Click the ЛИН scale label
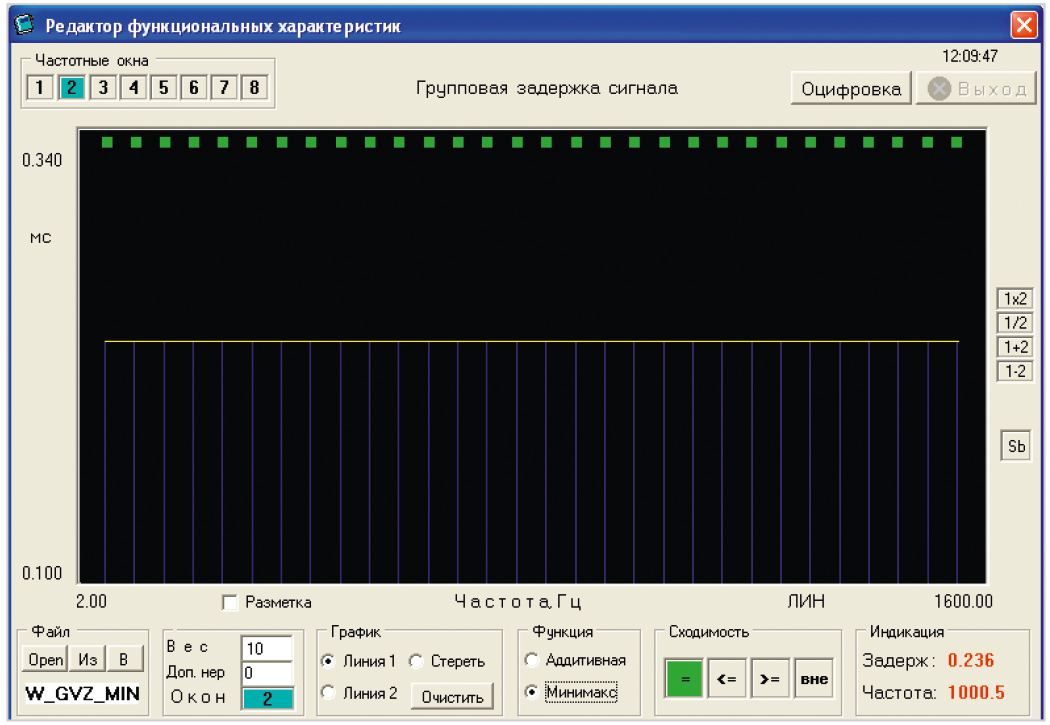Screen dimensions: 1050x725 tap(806, 601)
